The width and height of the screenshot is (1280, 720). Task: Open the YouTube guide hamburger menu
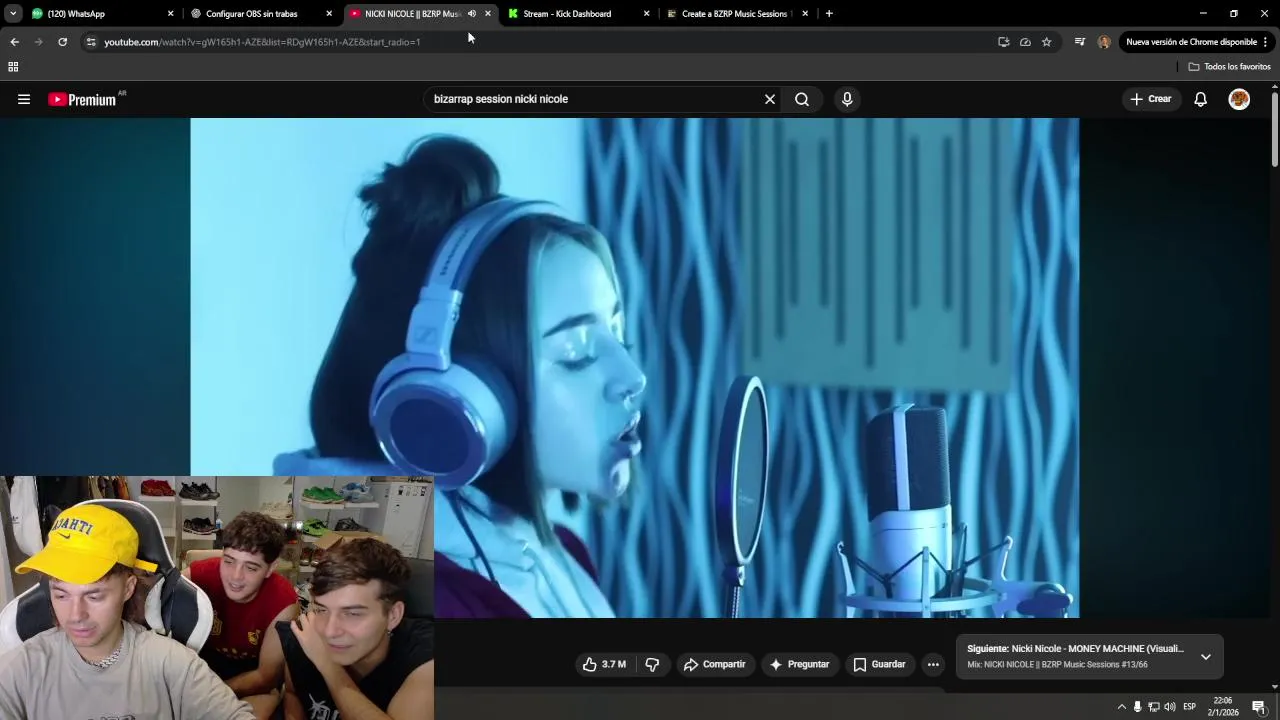24,99
